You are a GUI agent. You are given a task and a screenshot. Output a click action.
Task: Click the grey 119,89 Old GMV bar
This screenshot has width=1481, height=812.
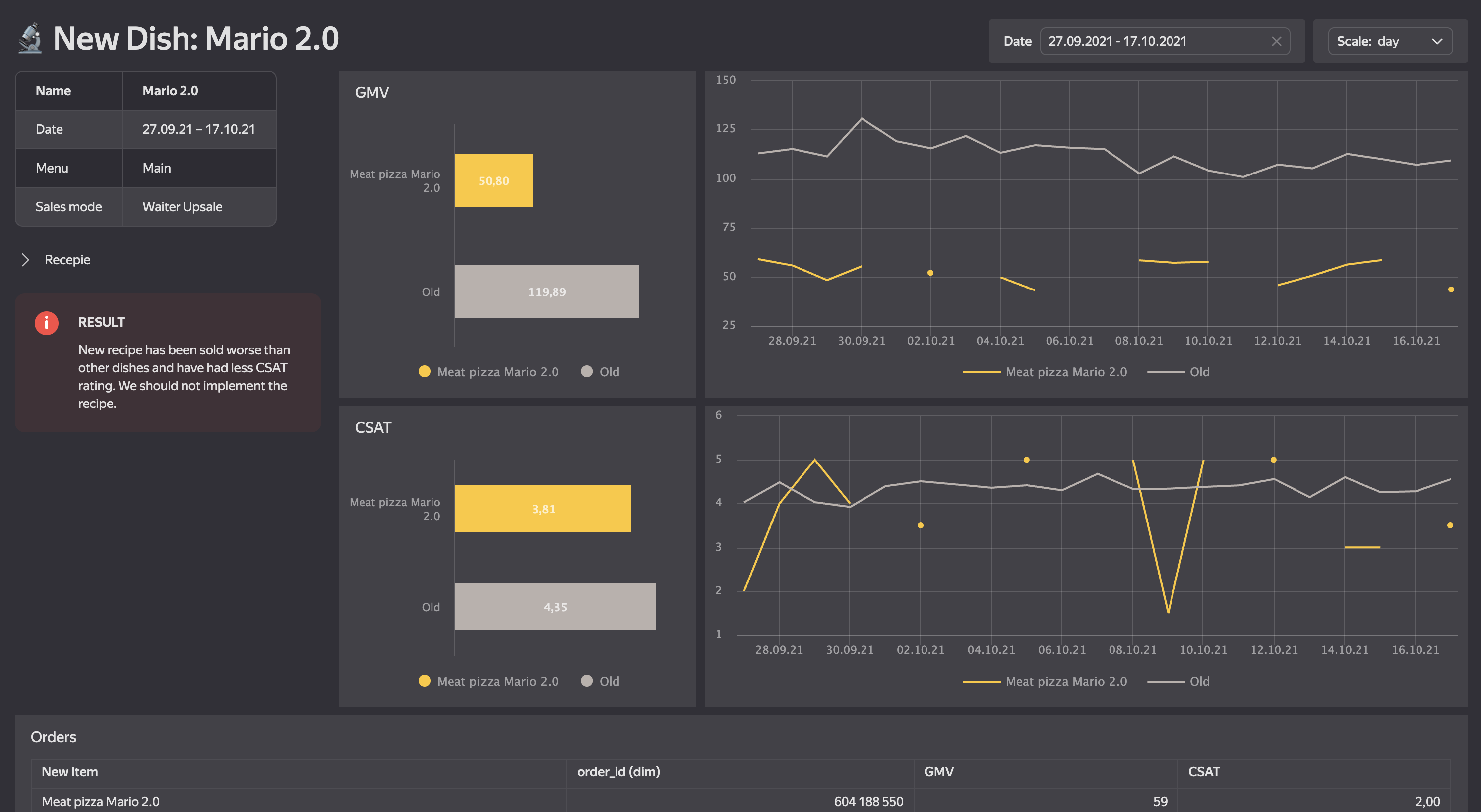pyautogui.click(x=546, y=291)
